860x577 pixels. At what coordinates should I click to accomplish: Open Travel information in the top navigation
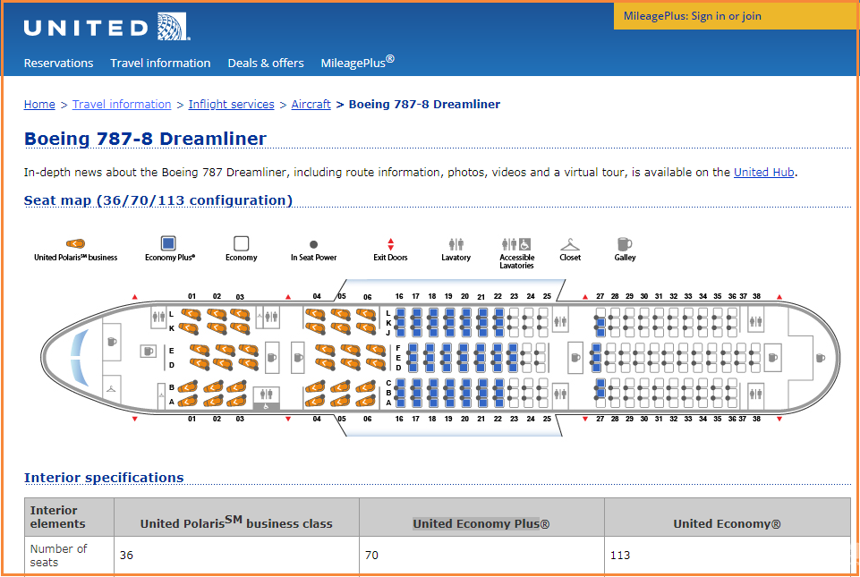click(160, 63)
